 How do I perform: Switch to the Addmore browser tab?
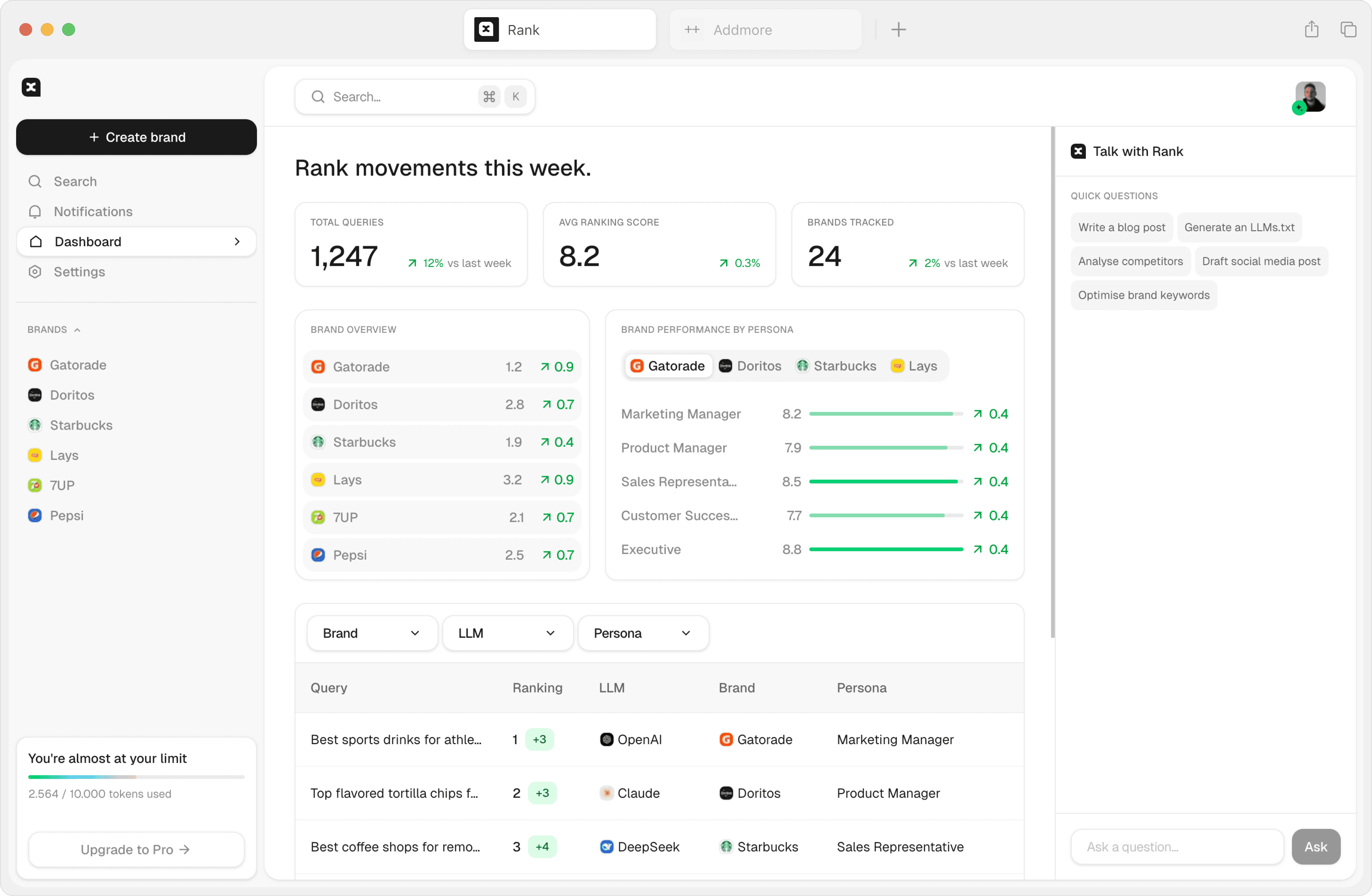766,29
